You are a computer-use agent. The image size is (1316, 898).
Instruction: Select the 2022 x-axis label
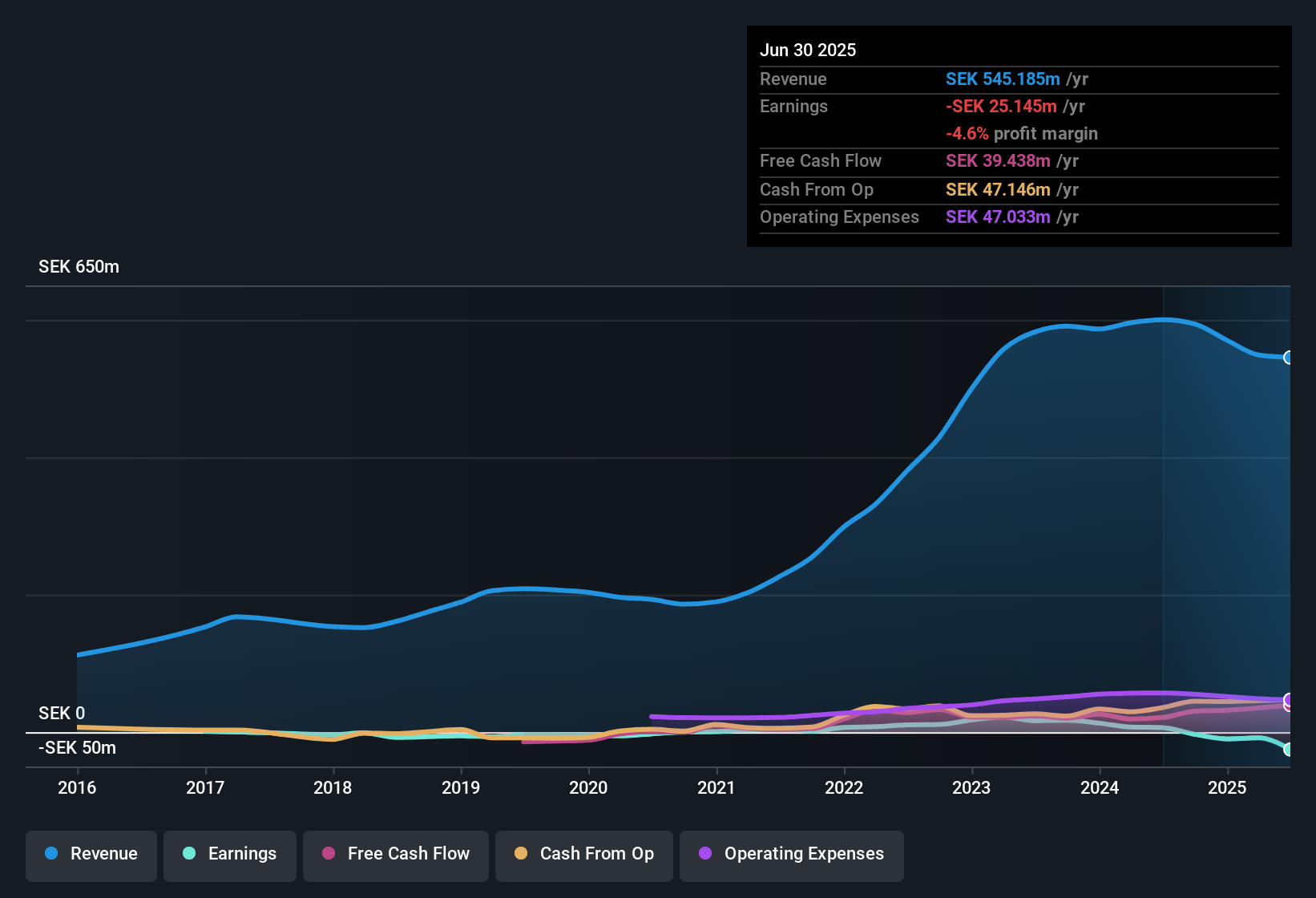pyautogui.click(x=844, y=788)
